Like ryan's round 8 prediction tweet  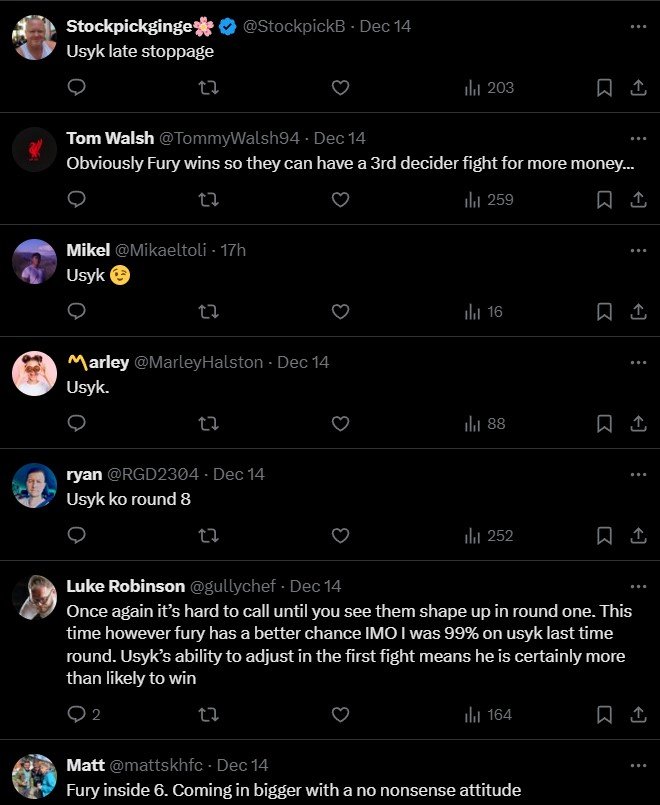tap(340, 536)
